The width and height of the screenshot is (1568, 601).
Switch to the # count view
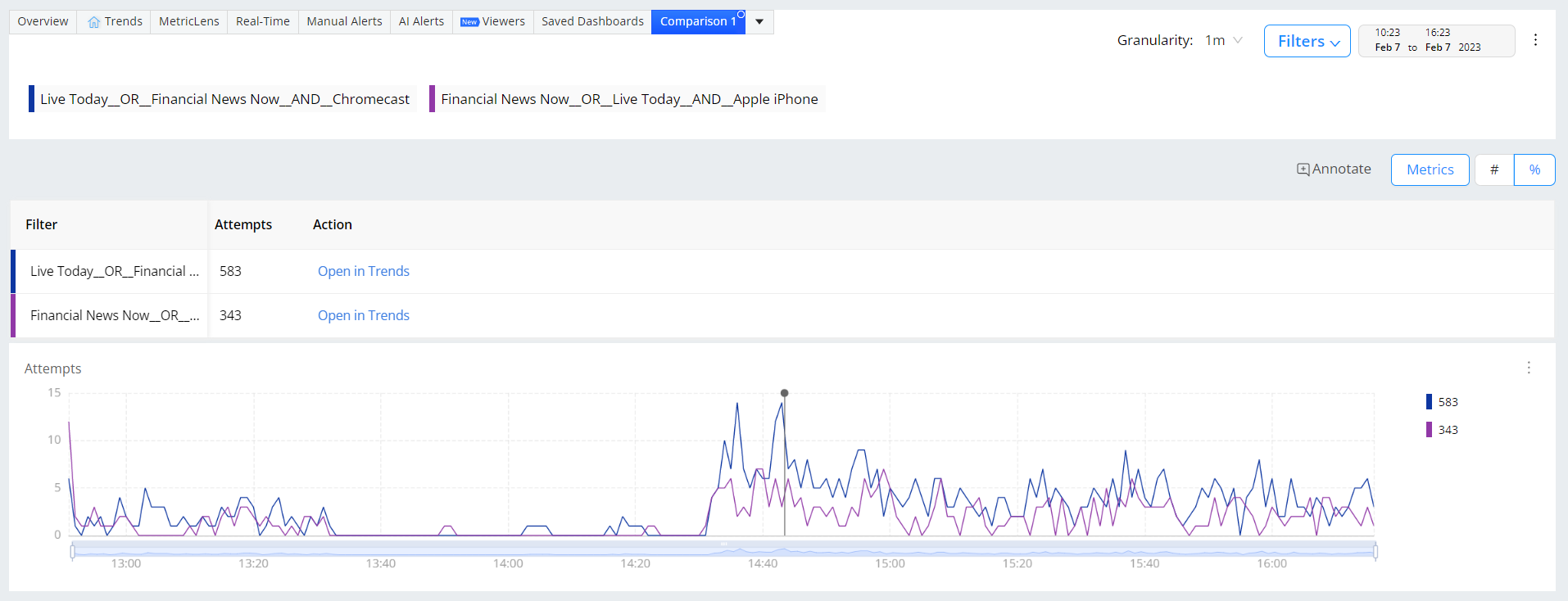click(1494, 169)
